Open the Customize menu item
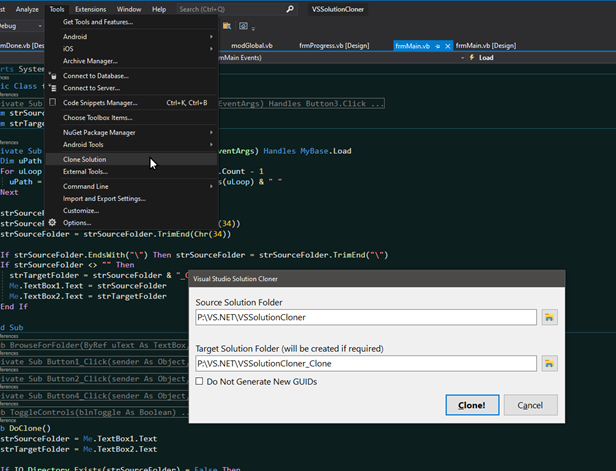Screen dimensions: 616x471 [x=132, y=211]
